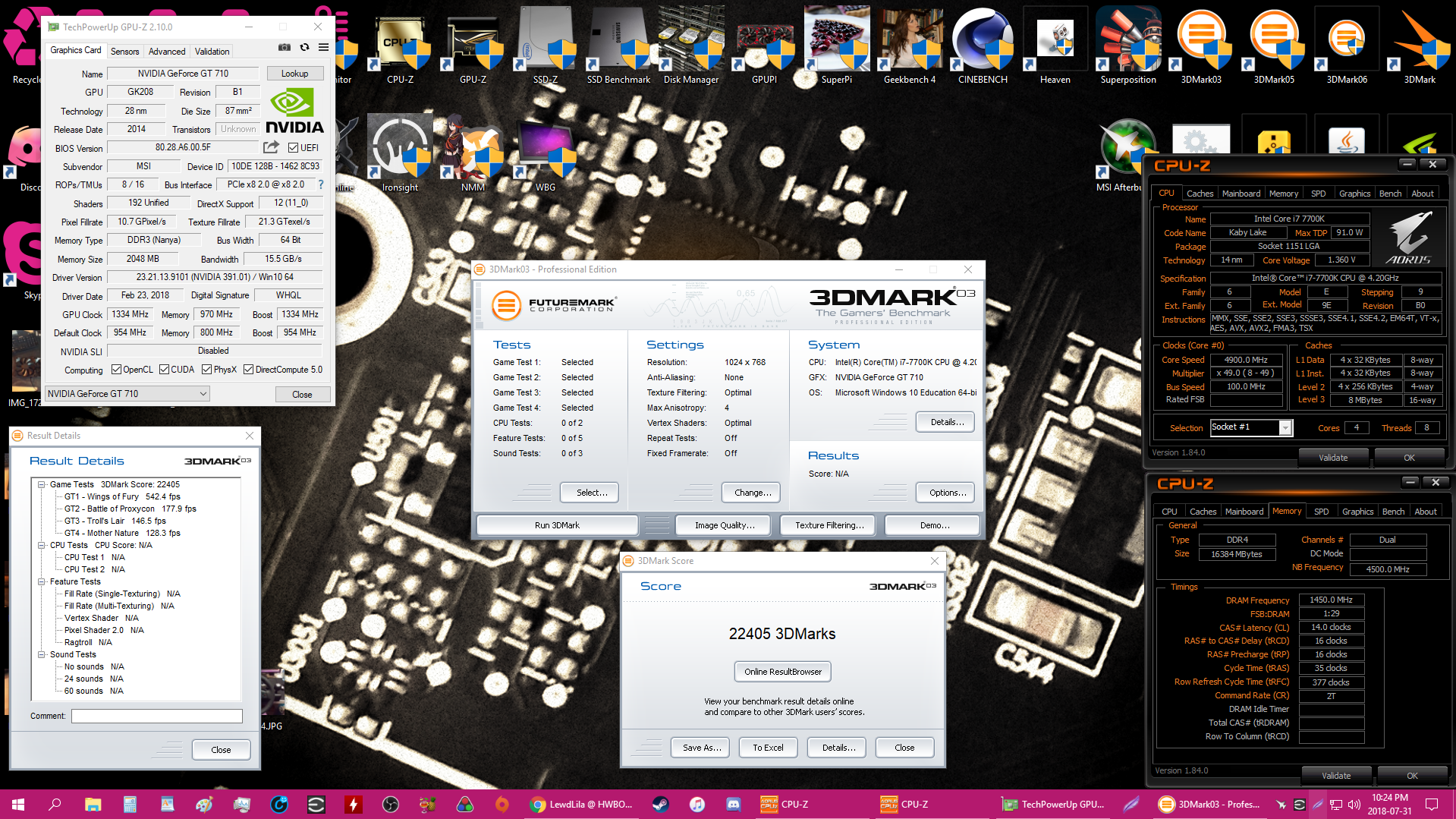Open Discord from the taskbar
Viewport: 1456px width, 819px height.
(733, 805)
